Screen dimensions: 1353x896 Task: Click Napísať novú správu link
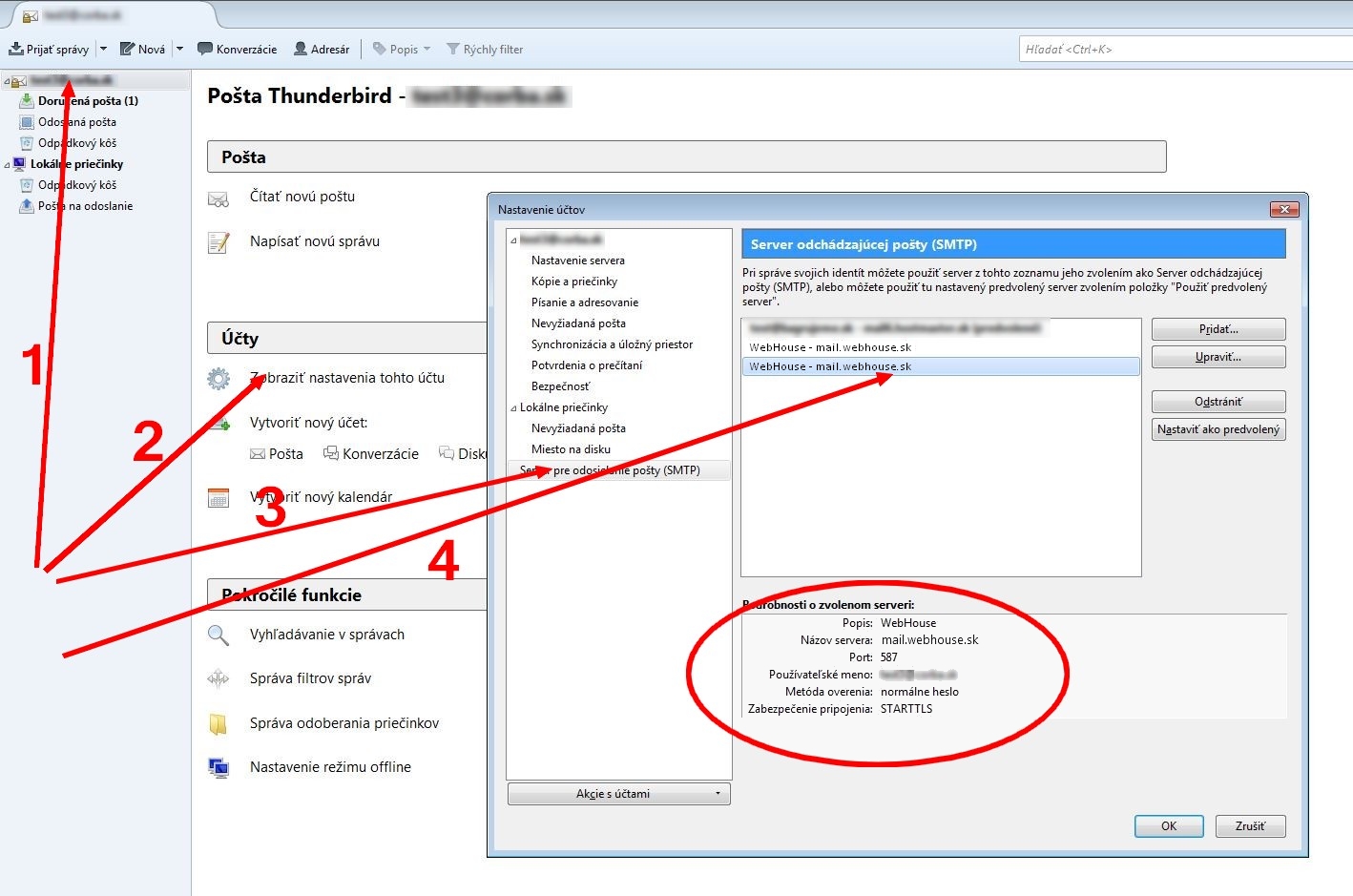tap(315, 240)
